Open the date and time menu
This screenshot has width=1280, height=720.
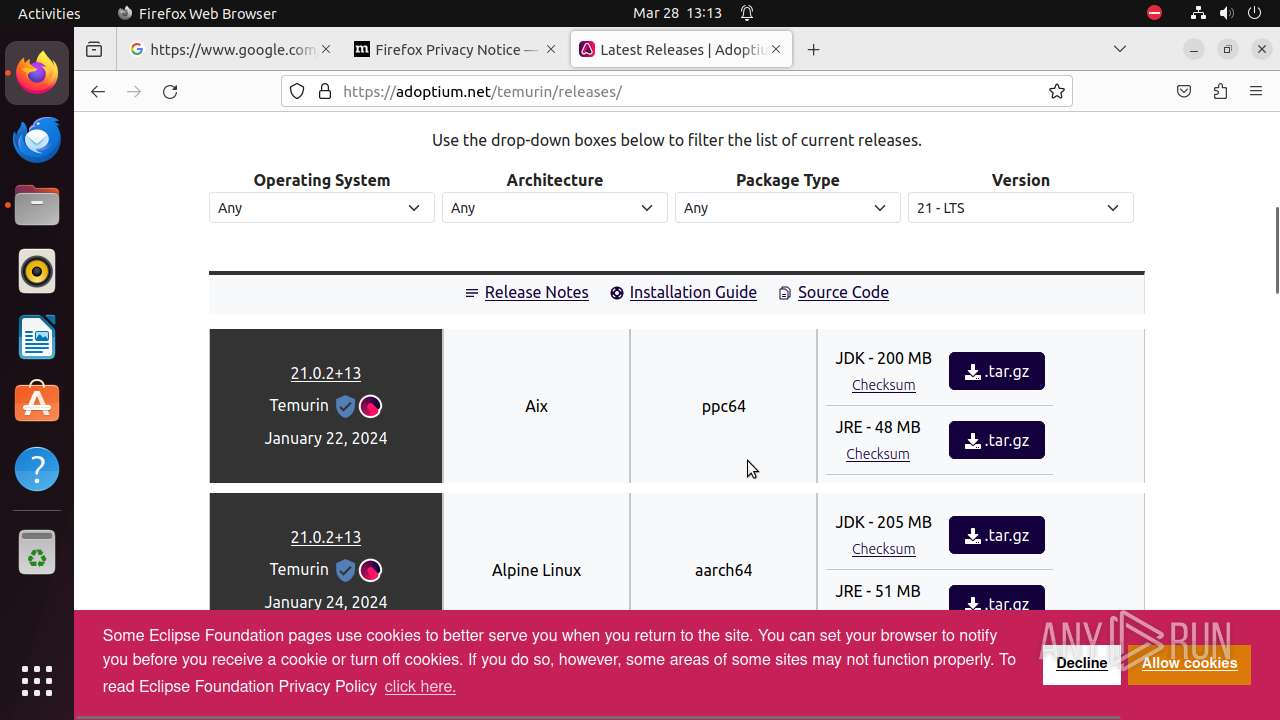pos(677,13)
